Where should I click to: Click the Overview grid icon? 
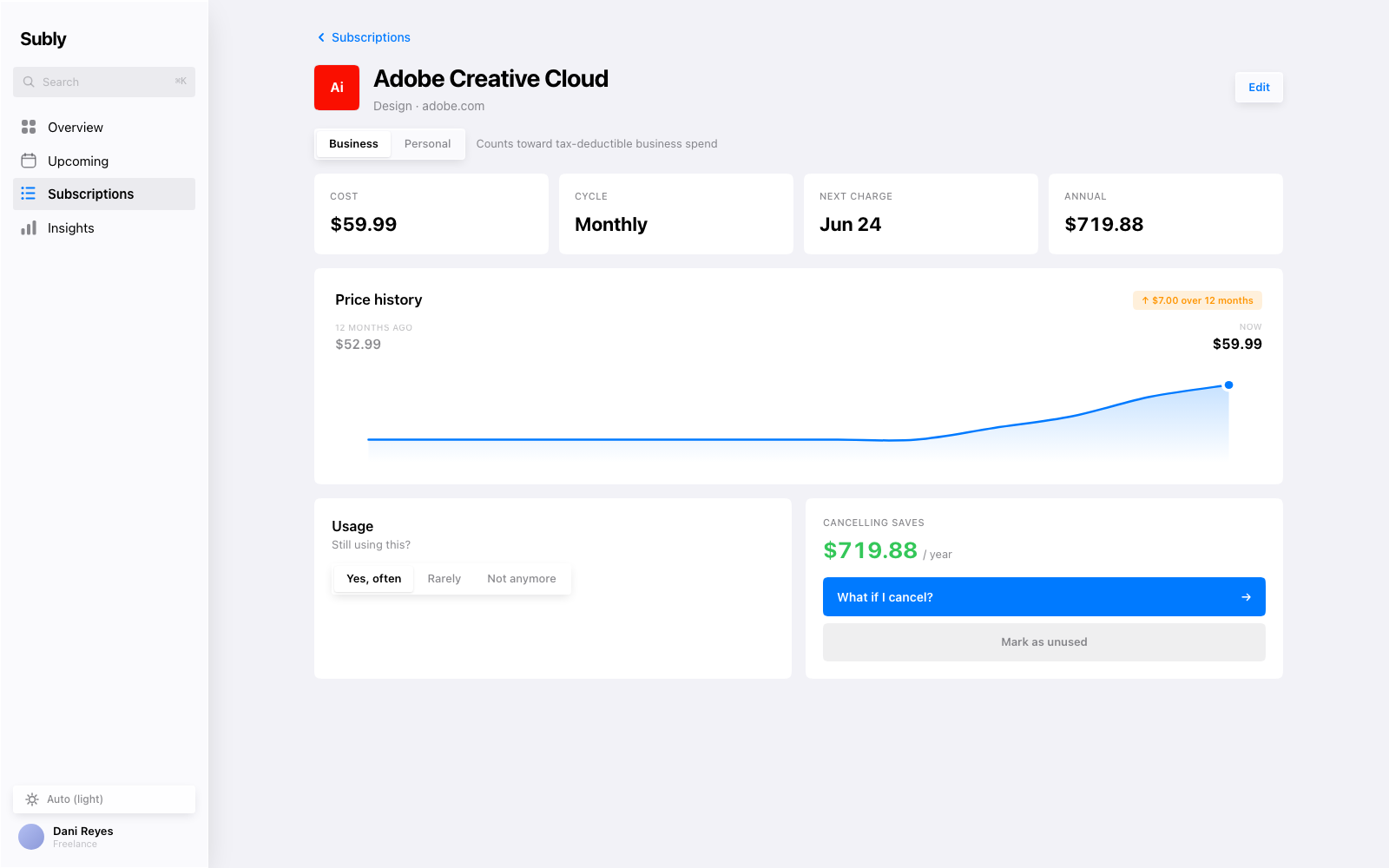(x=29, y=127)
